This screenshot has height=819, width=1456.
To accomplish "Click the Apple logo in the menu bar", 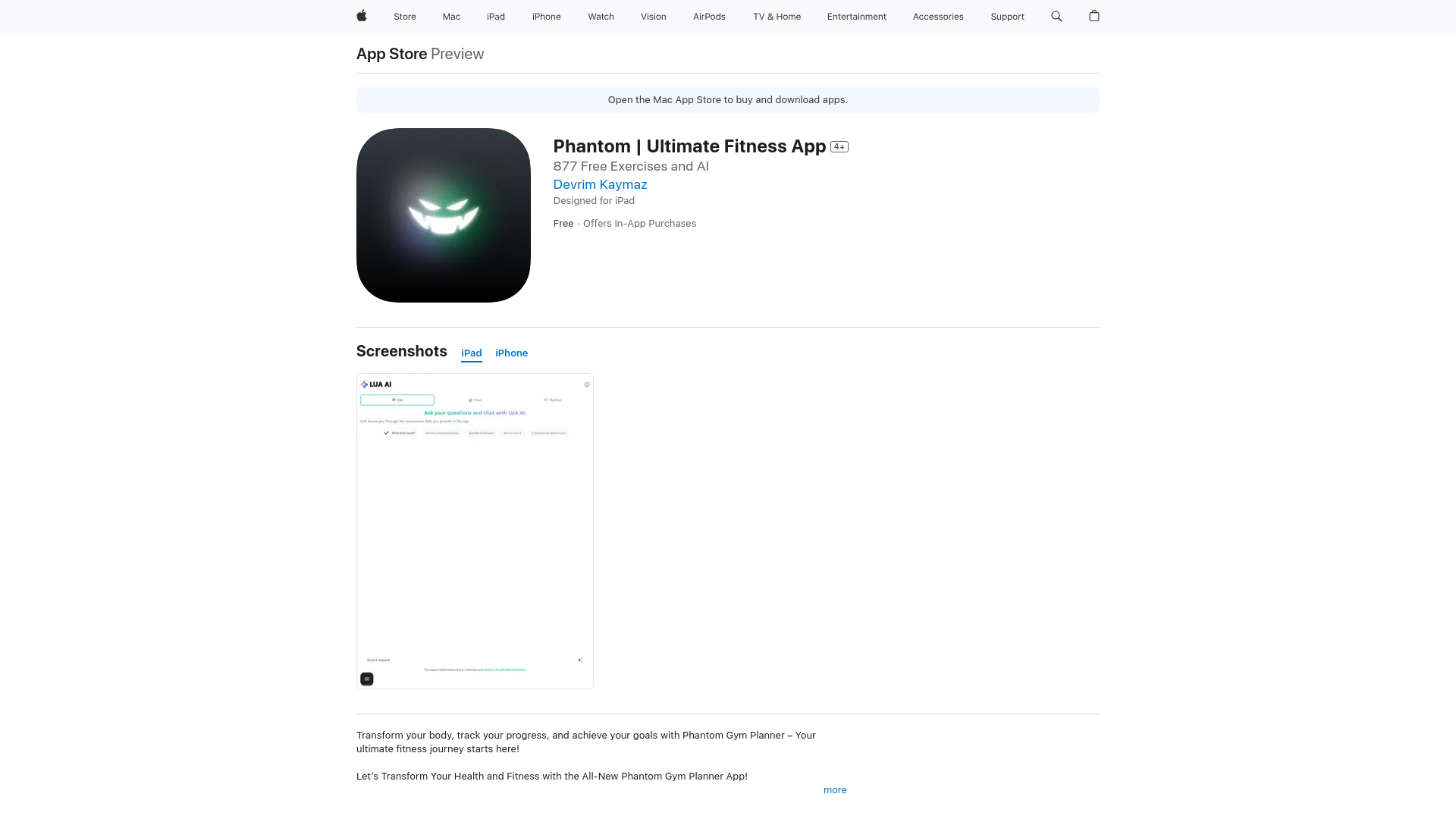I will [362, 16].
